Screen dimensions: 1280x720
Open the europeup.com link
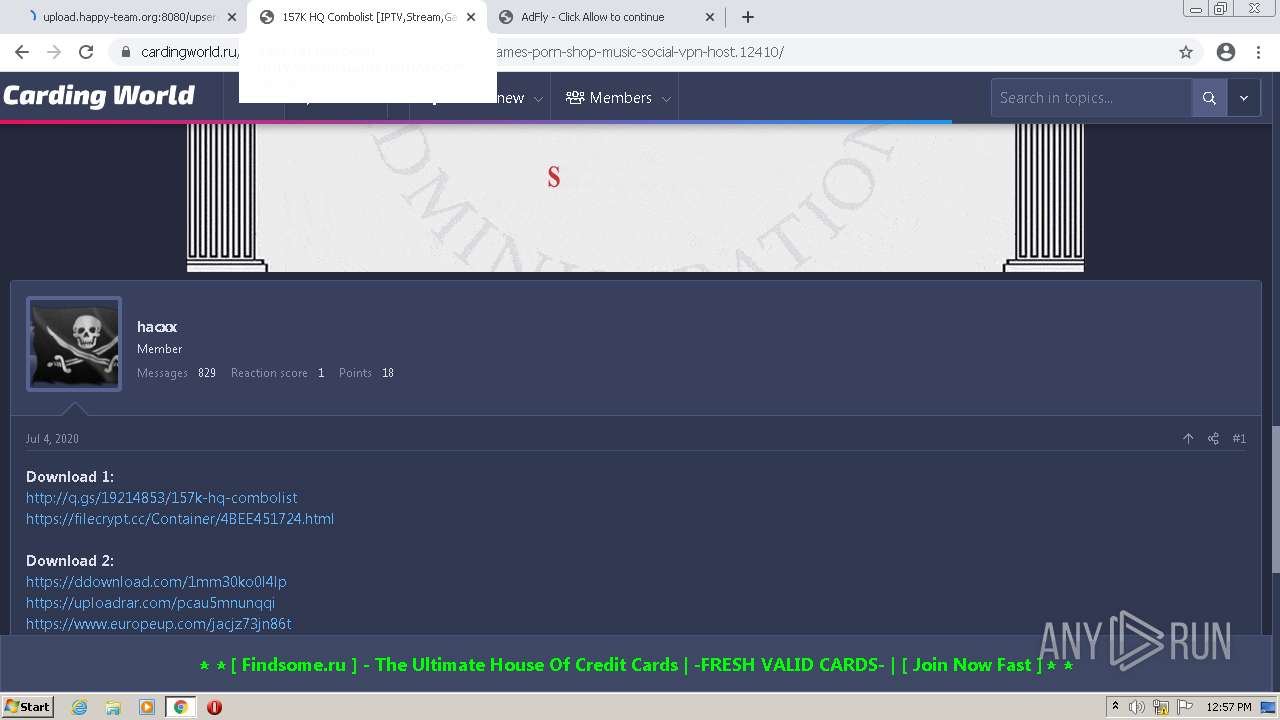159,623
